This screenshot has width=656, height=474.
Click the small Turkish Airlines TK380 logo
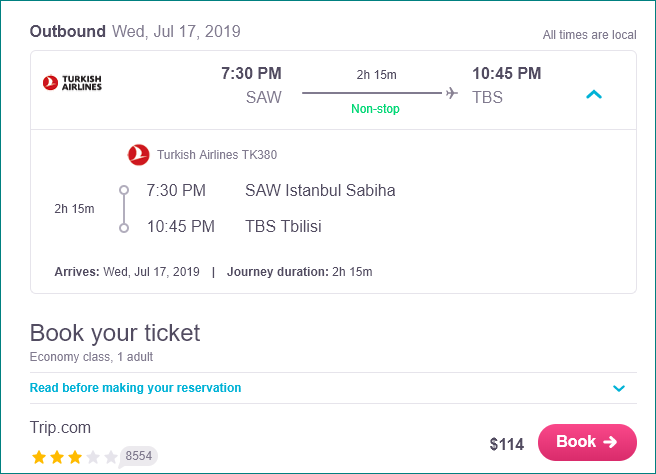(x=138, y=155)
